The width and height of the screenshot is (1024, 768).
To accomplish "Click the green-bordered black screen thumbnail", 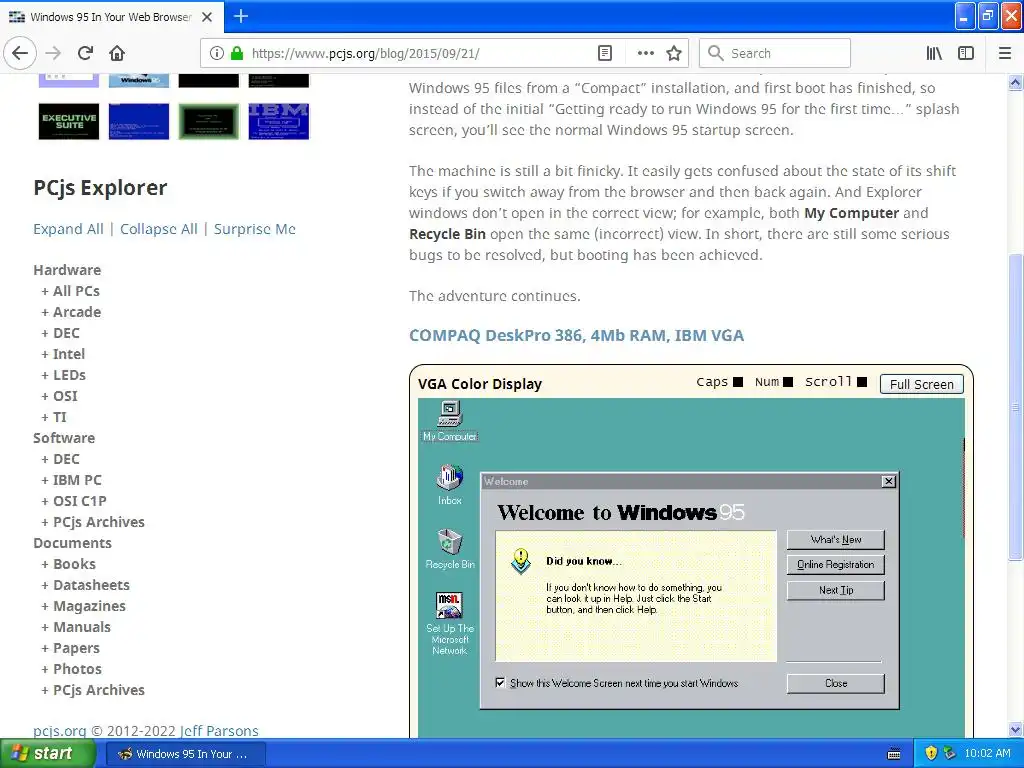I will [x=208, y=121].
